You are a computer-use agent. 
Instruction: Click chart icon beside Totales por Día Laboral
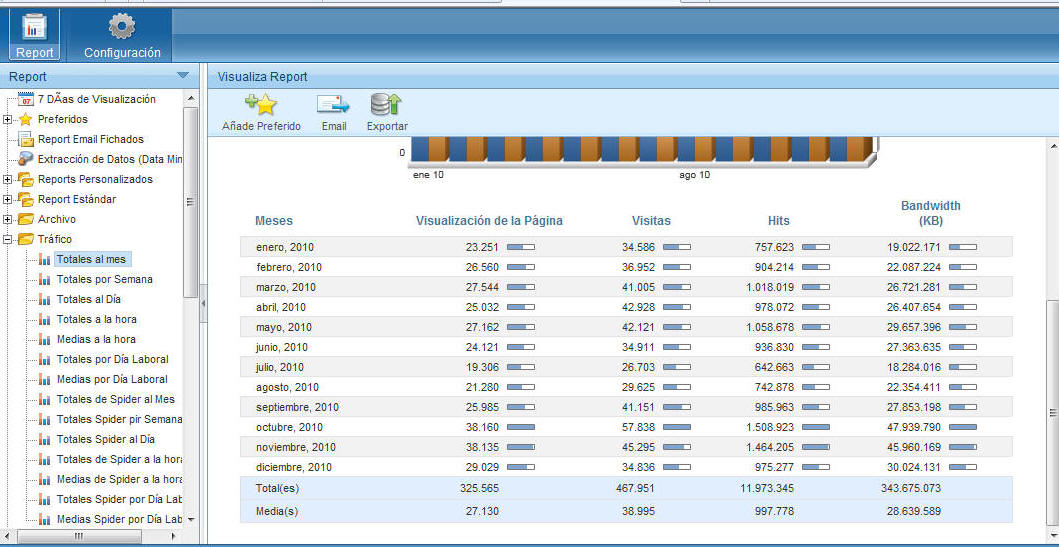(x=45, y=359)
